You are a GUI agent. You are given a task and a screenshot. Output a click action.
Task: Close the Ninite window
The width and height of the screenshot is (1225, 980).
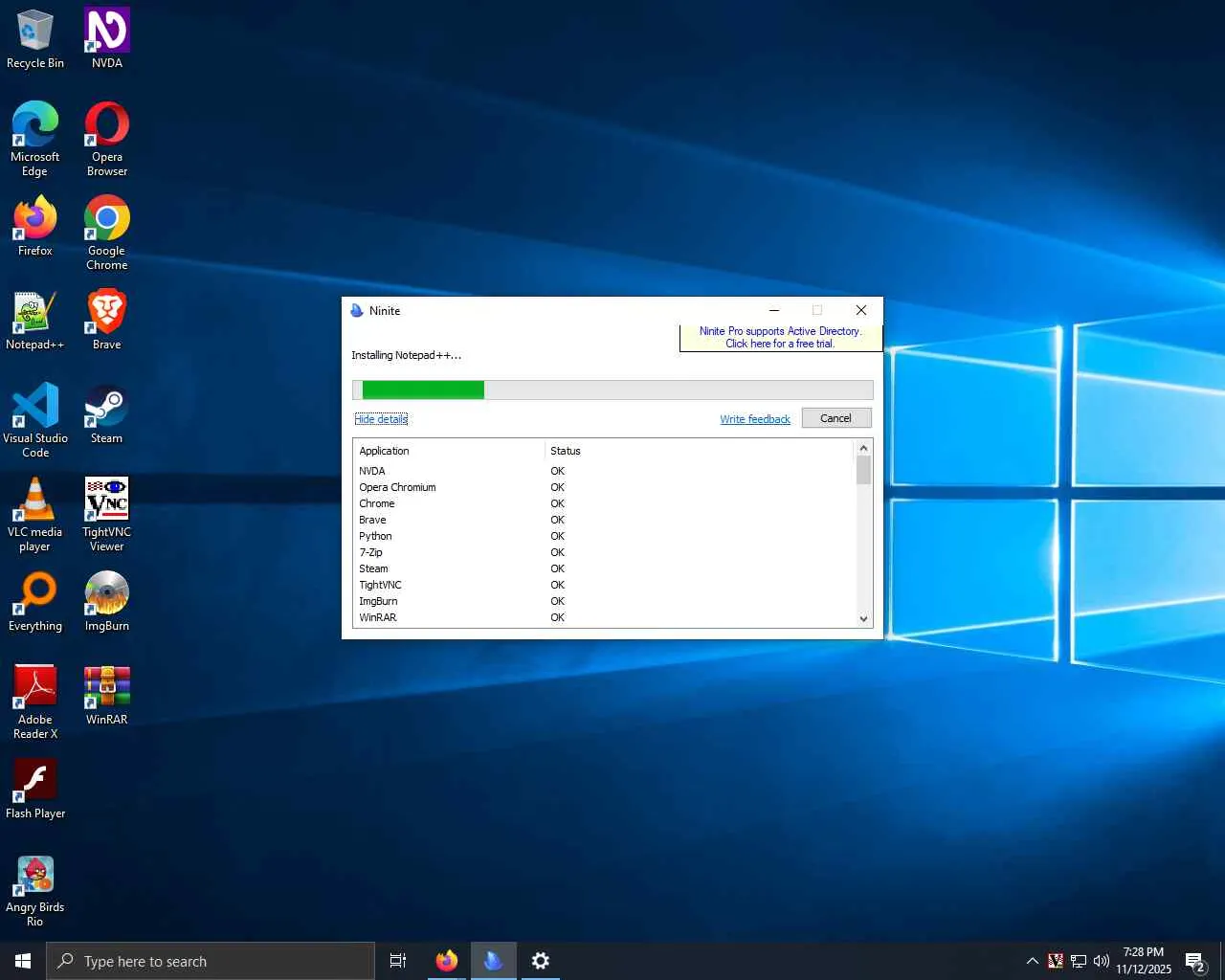[861, 310]
